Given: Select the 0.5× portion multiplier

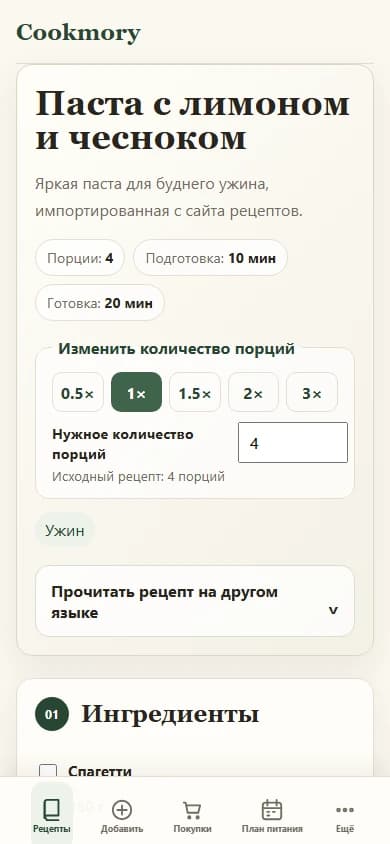Looking at the screenshot, I should [x=77, y=392].
